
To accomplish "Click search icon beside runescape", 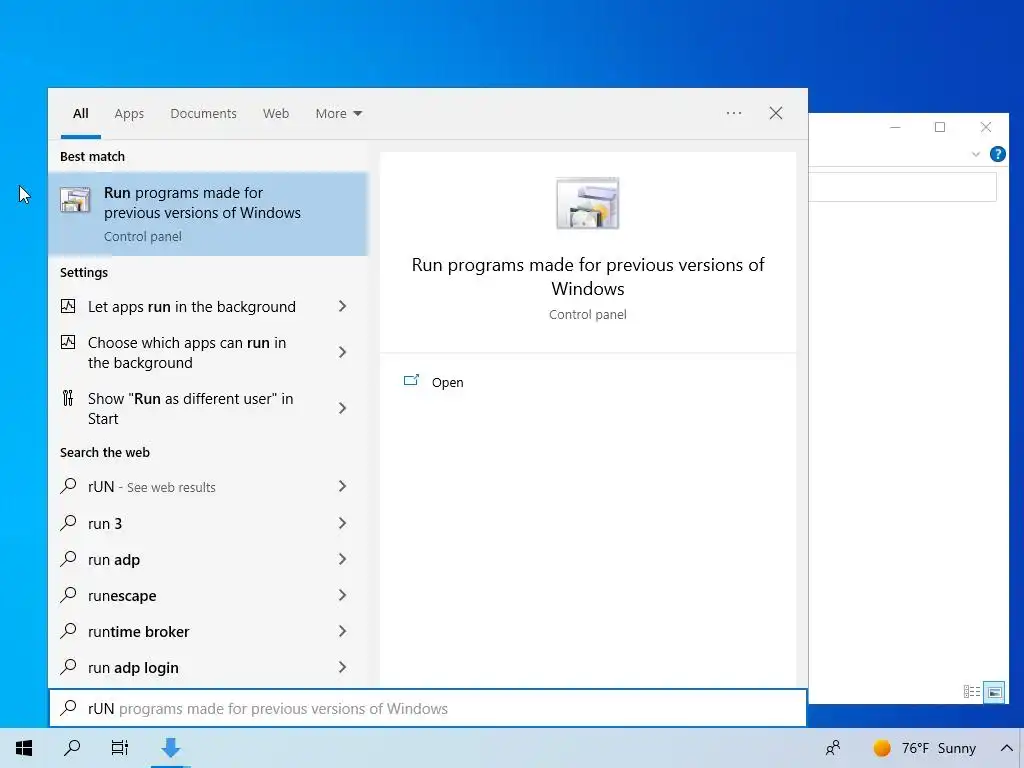I will point(68,594).
